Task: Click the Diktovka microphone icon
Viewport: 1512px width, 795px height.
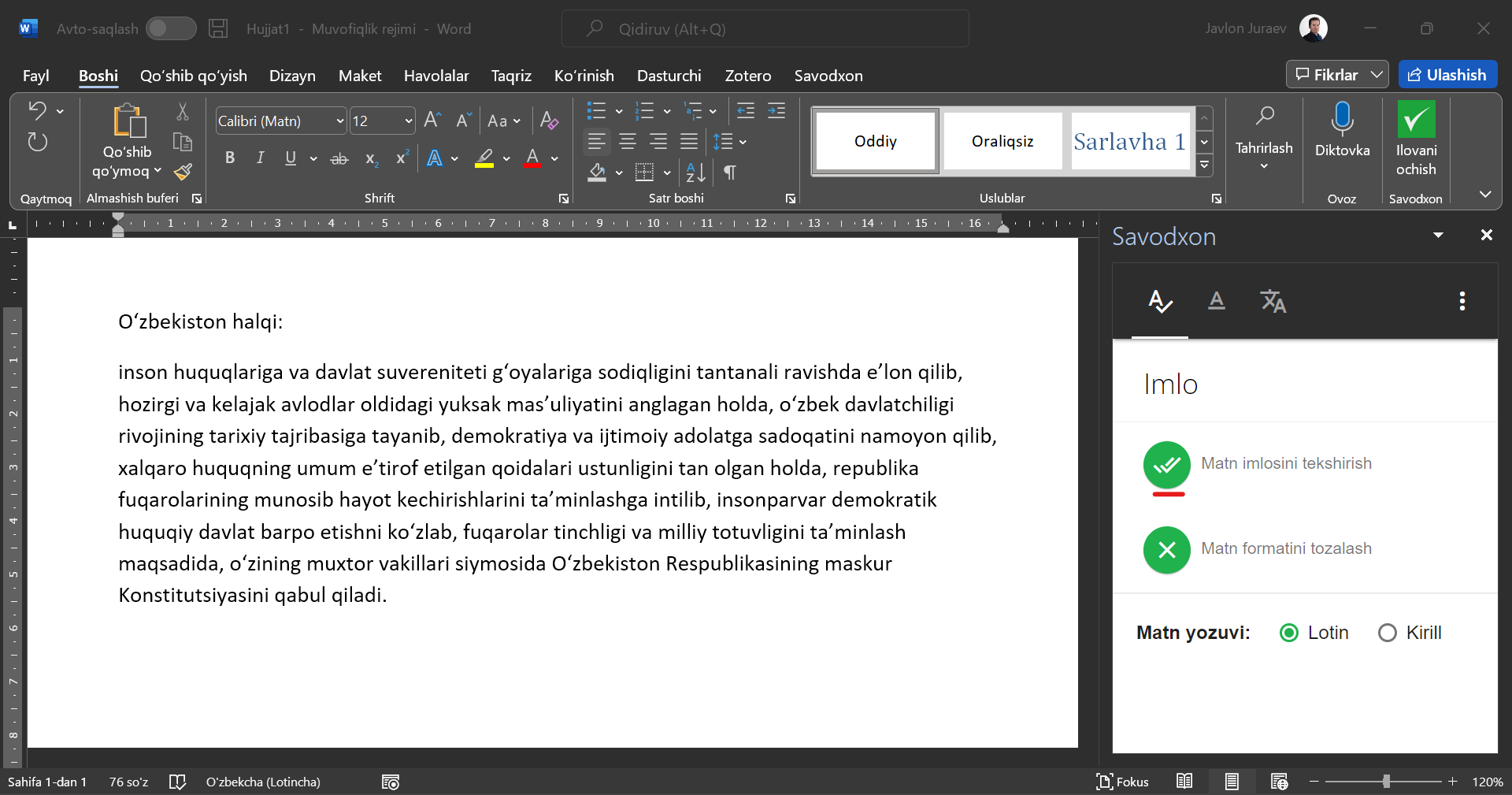Action: [x=1342, y=119]
